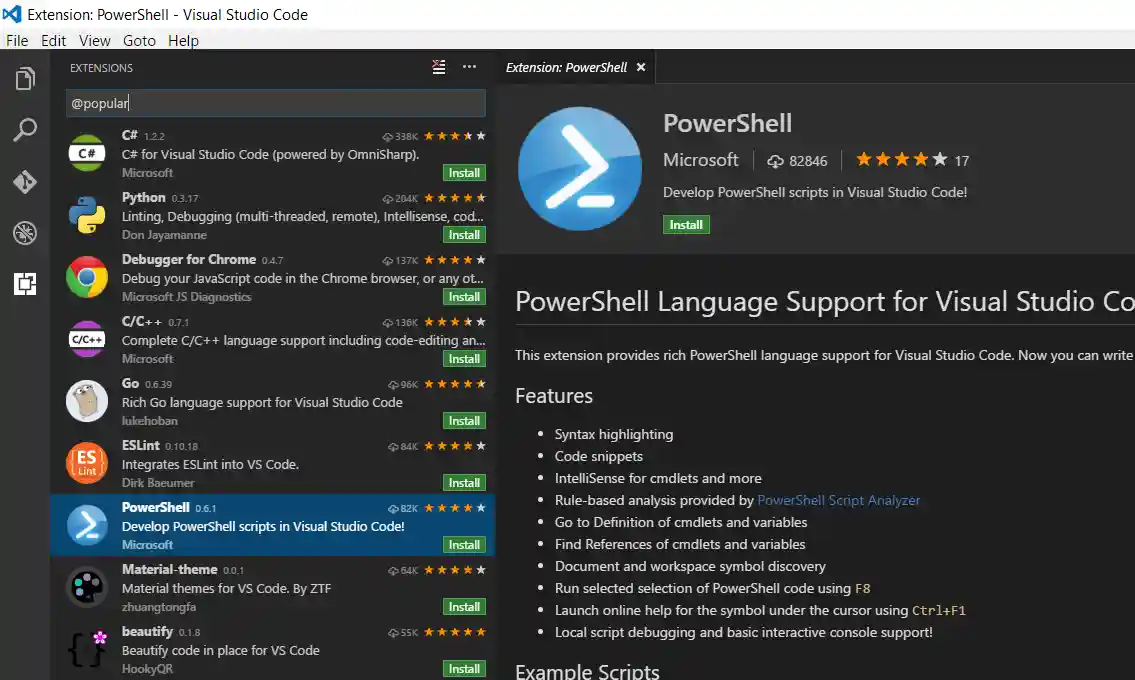Click the PowerShell extension logo thumbnail

click(579, 168)
